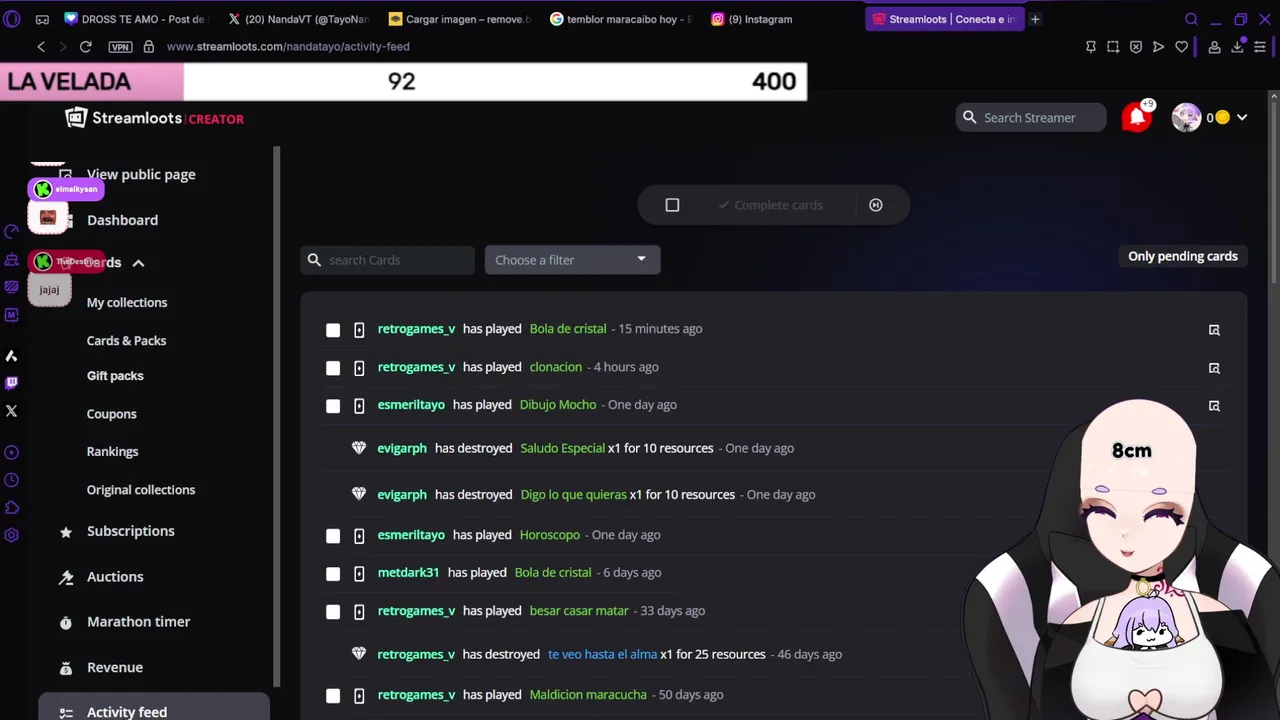Check the box for retrogames_v Bola de cristal
The width and height of the screenshot is (1280, 720).
click(x=333, y=330)
